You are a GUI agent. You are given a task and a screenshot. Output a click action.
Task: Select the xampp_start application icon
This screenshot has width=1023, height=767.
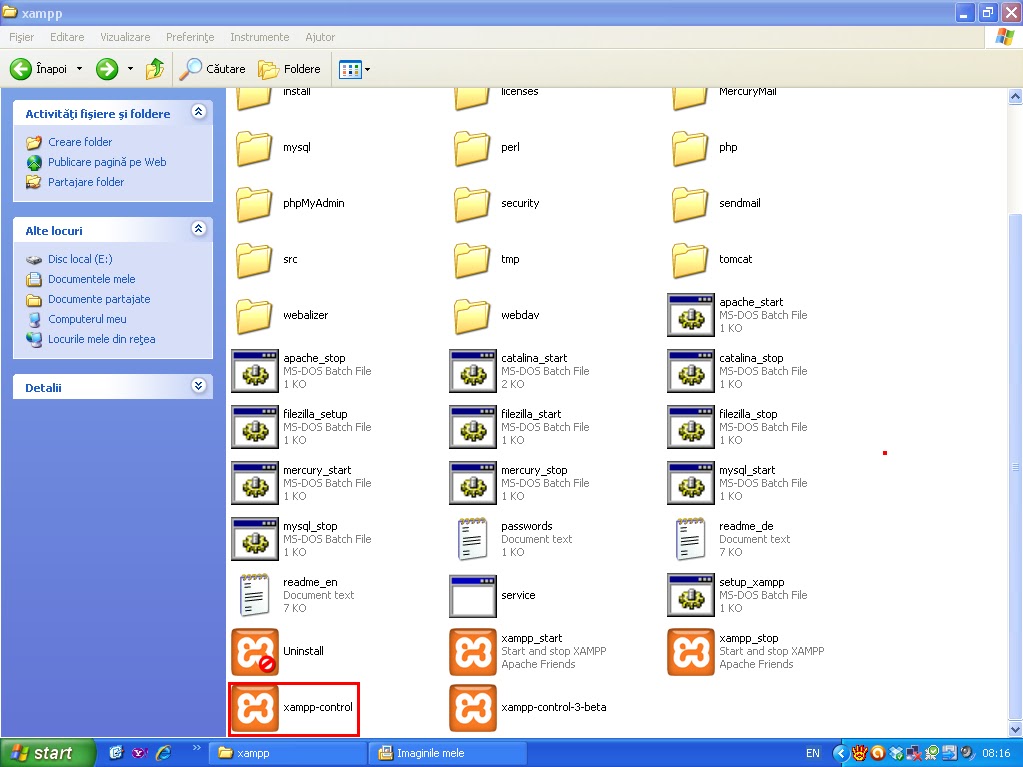coord(473,652)
